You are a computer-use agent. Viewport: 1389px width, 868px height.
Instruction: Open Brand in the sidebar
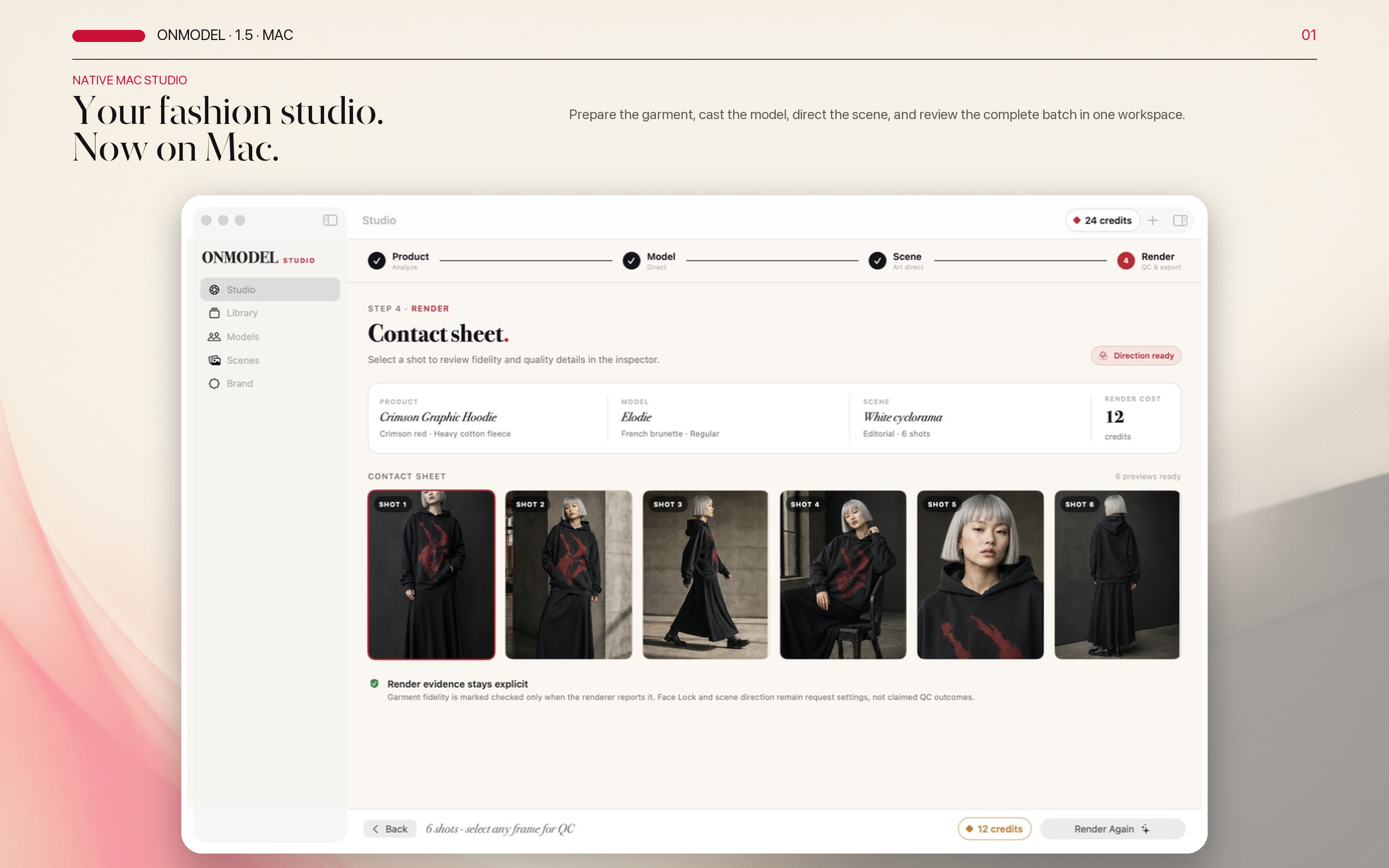(270, 383)
